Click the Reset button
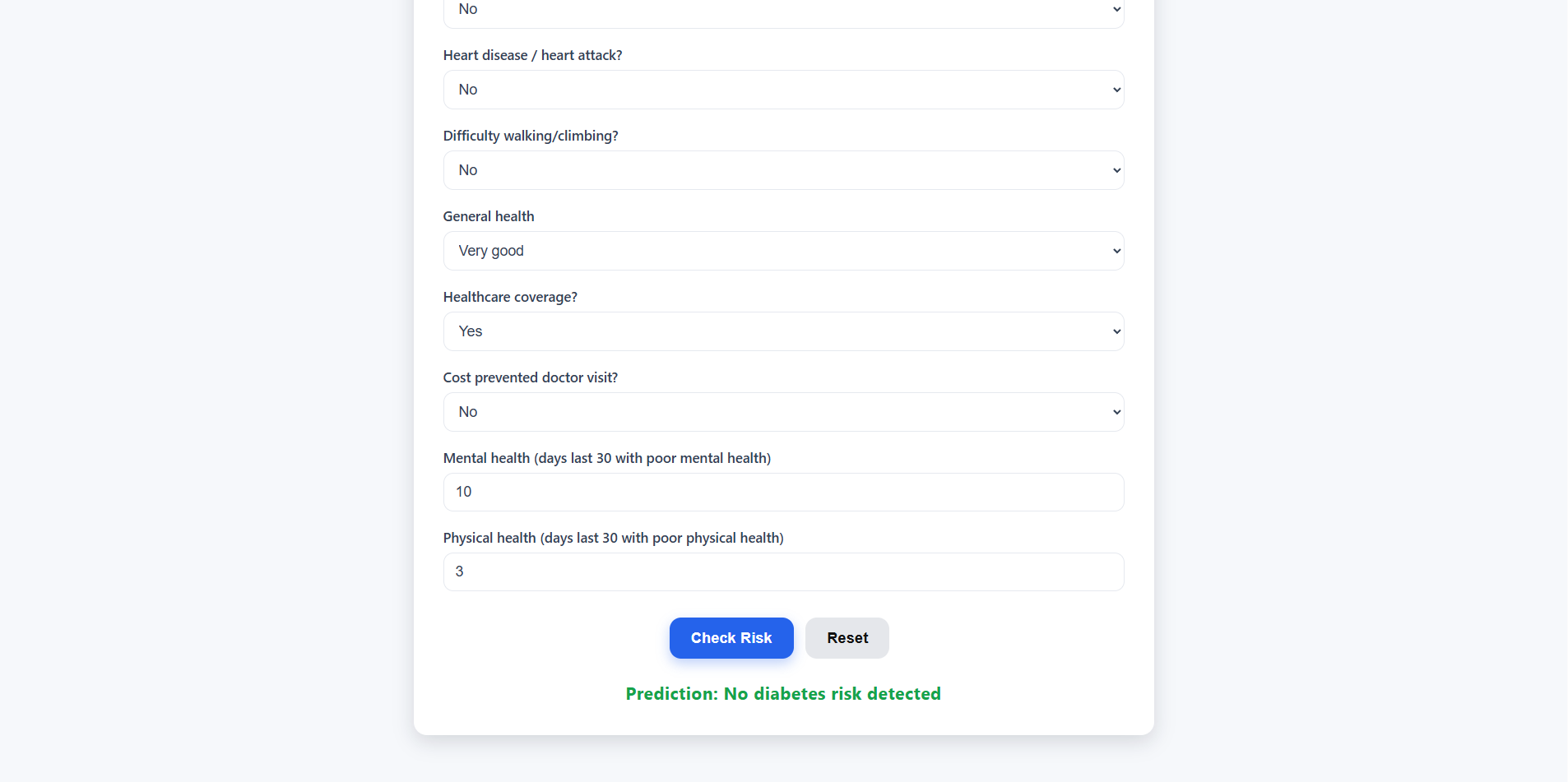Screen dimensions: 1568x782 [x=847, y=638]
